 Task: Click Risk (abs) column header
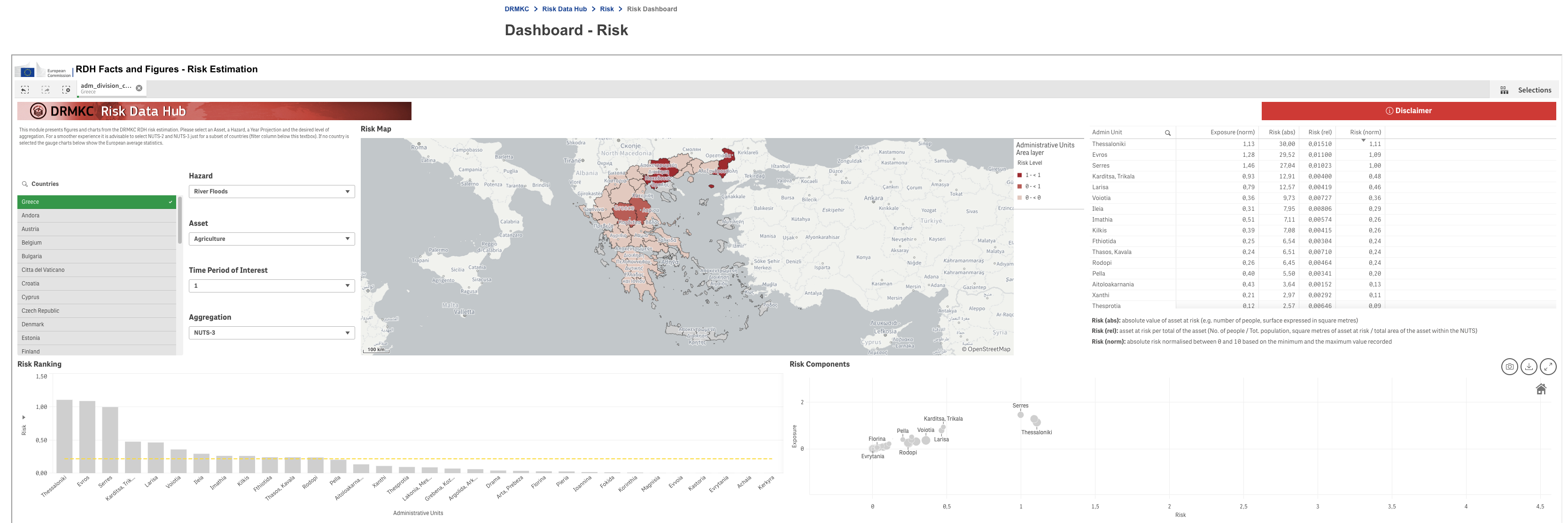(x=1281, y=132)
